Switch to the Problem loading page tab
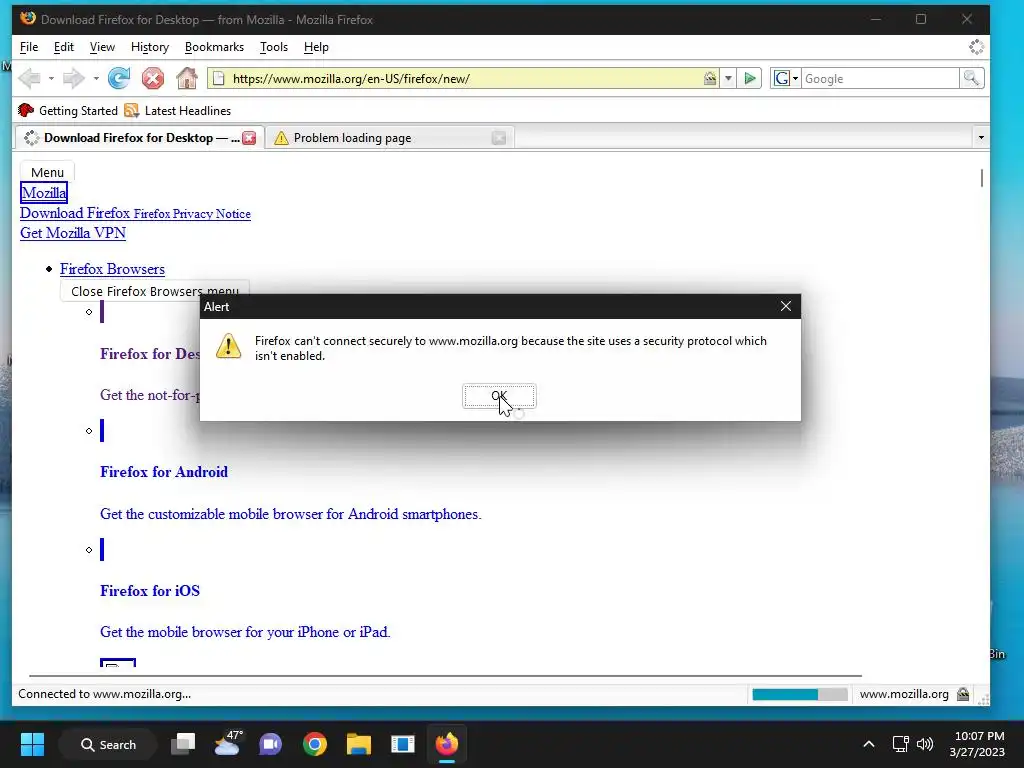The height and width of the screenshot is (768, 1024). pyautogui.click(x=389, y=138)
